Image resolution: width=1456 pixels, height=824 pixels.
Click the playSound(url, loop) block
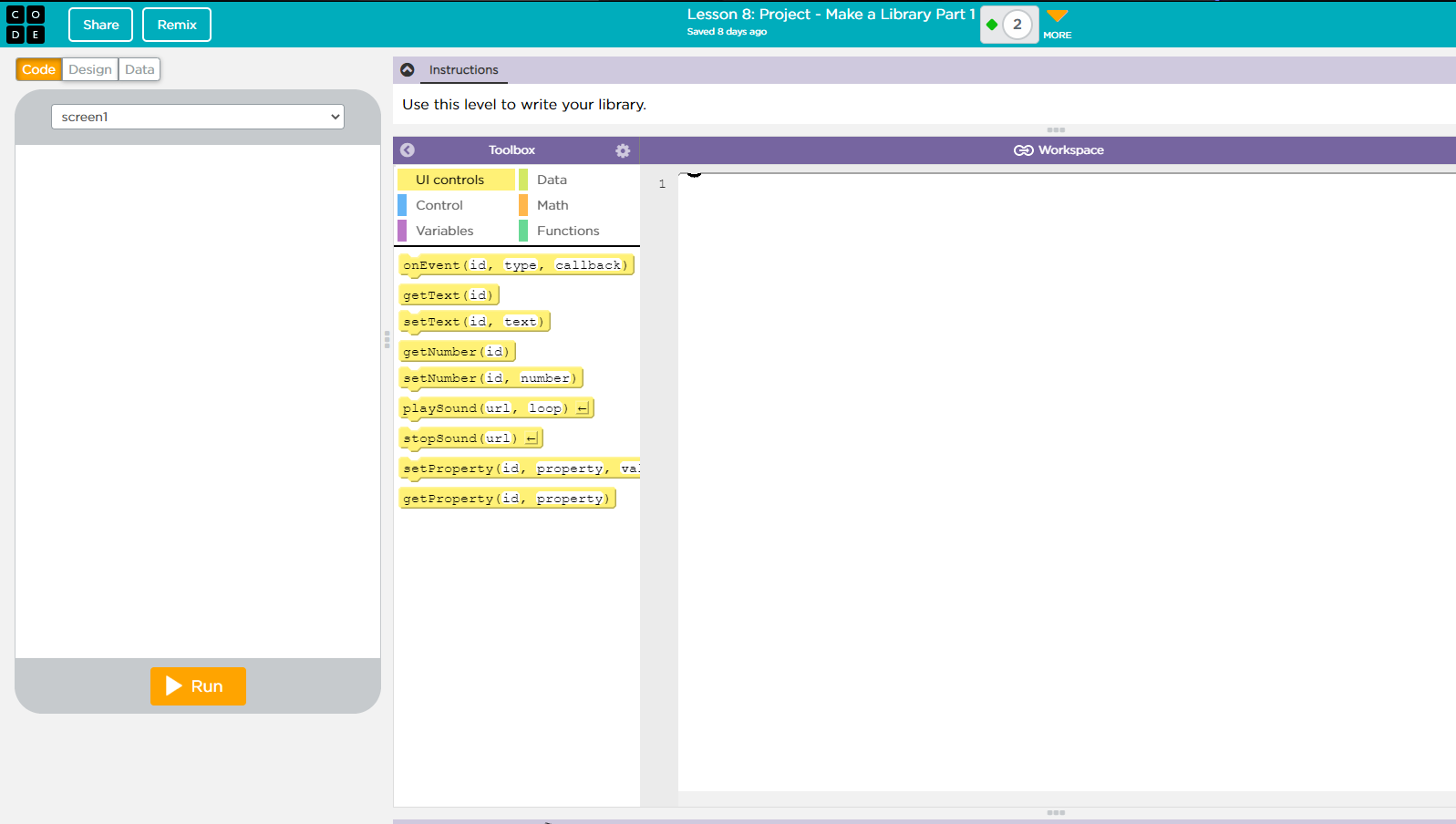point(497,408)
